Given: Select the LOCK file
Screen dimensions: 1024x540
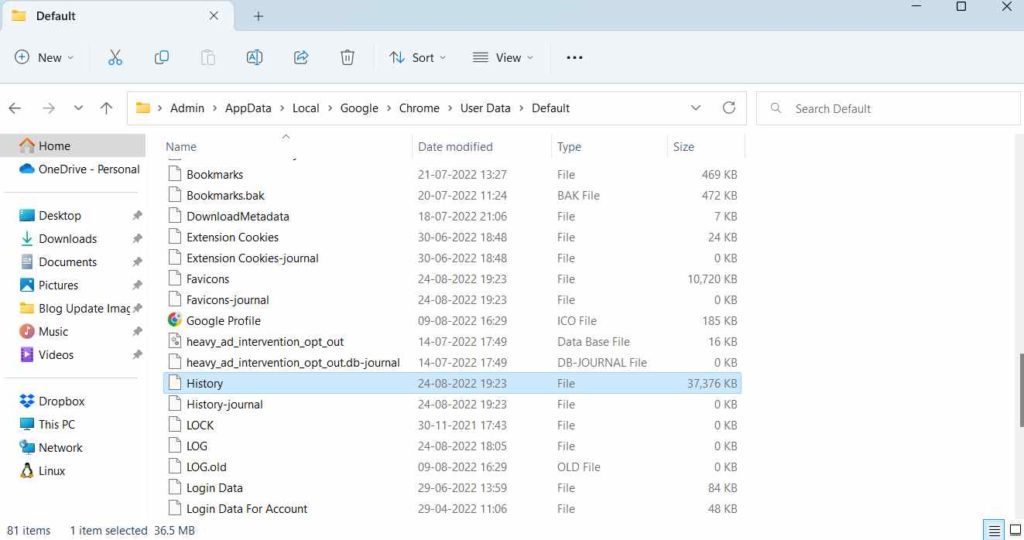Looking at the screenshot, I should click(x=452, y=425).
